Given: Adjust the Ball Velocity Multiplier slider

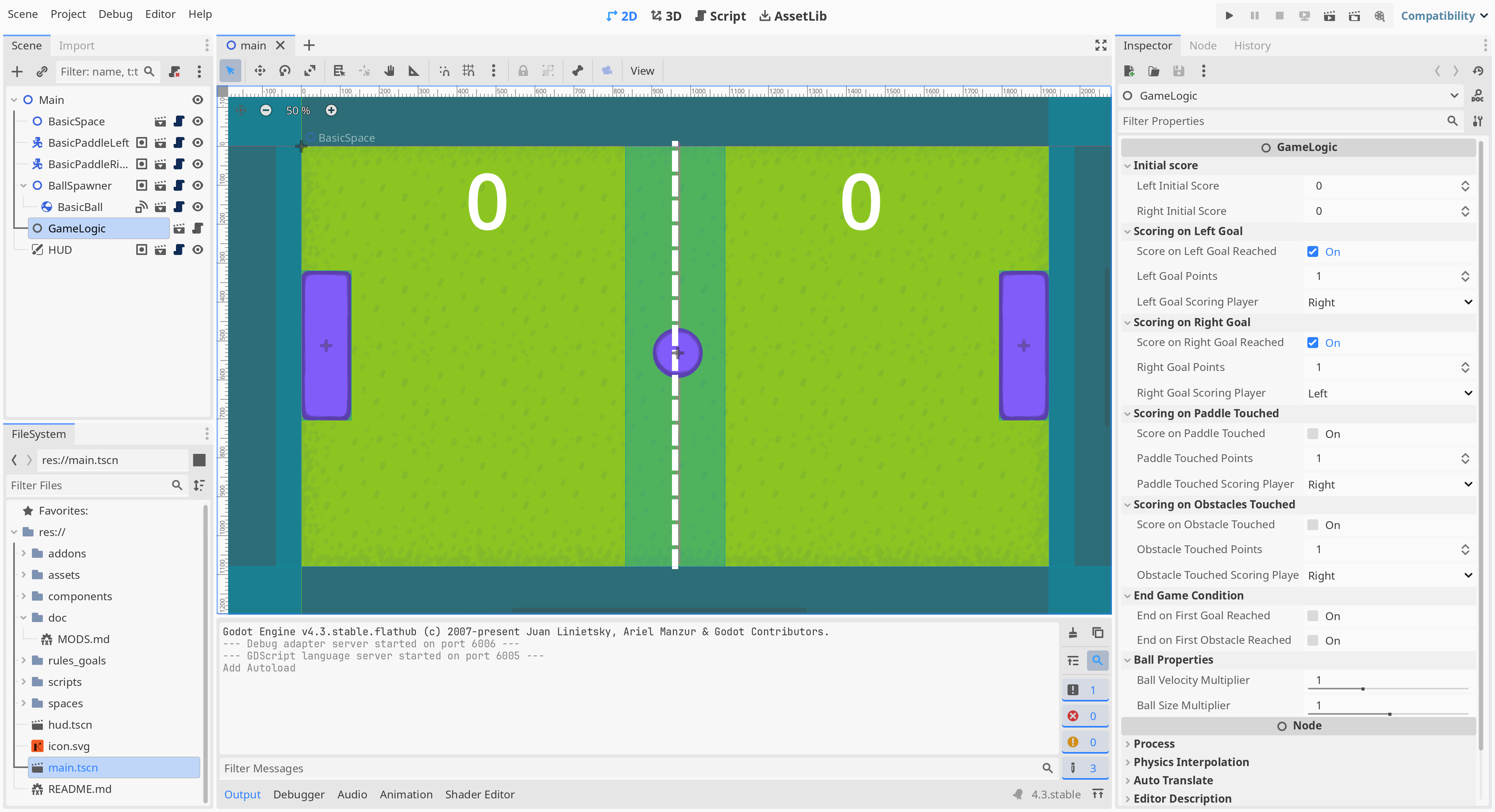Looking at the screenshot, I should [1388, 689].
